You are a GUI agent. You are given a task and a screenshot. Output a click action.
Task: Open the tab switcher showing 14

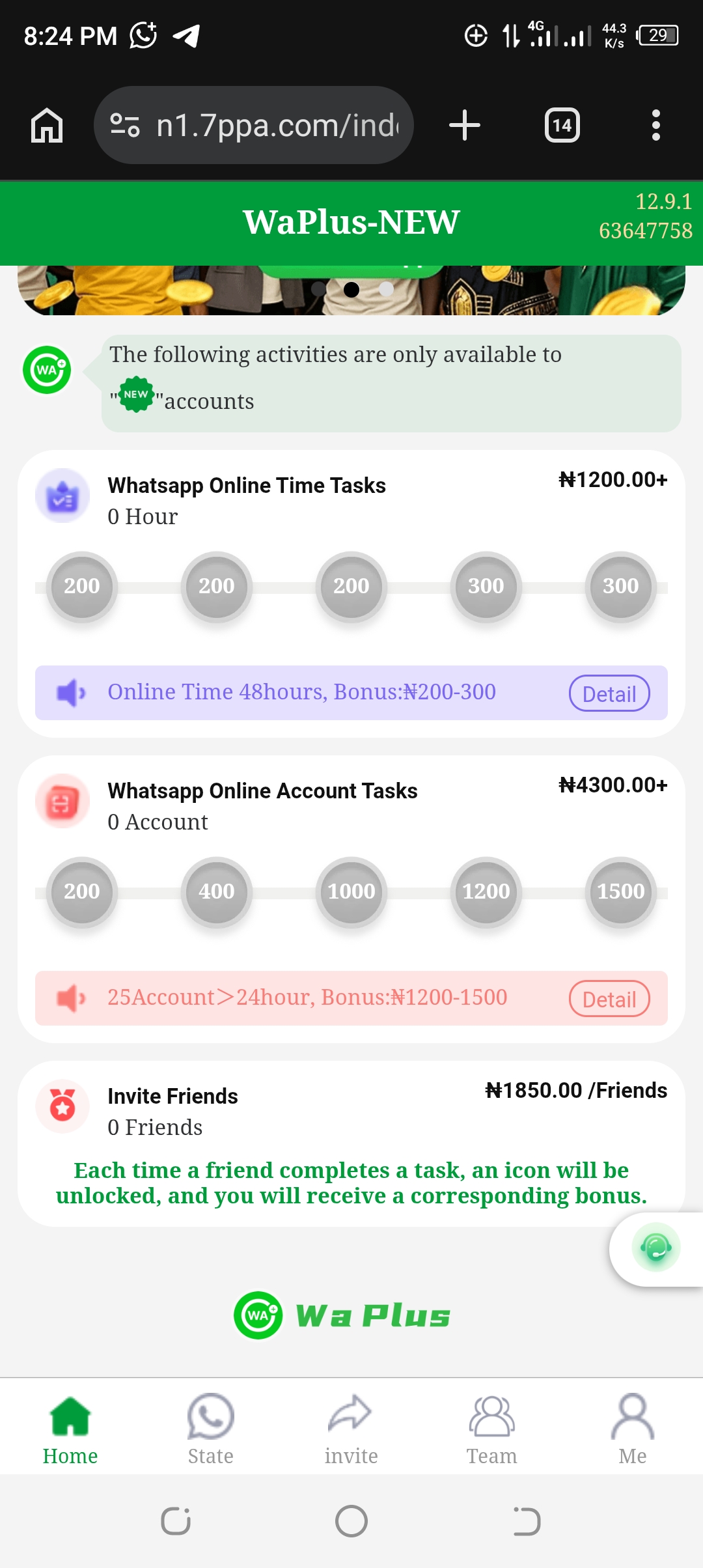pos(562,125)
